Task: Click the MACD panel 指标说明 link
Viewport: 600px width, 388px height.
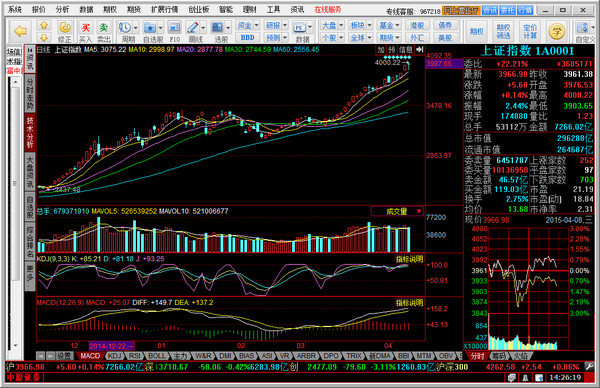Action: pyautogui.click(x=409, y=303)
